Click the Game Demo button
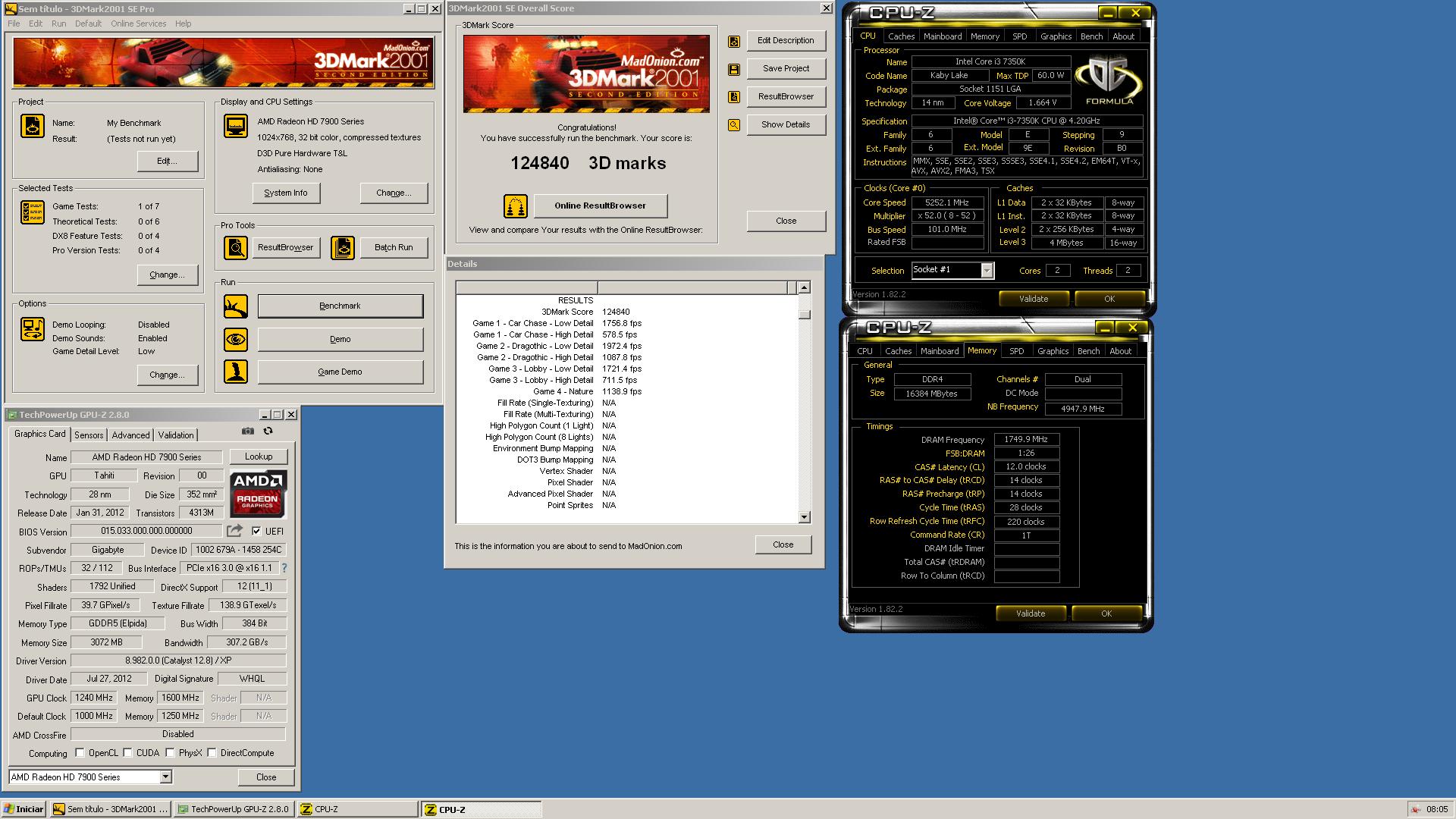Image resolution: width=1456 pixels, height=819 pixels. (340, 372)
